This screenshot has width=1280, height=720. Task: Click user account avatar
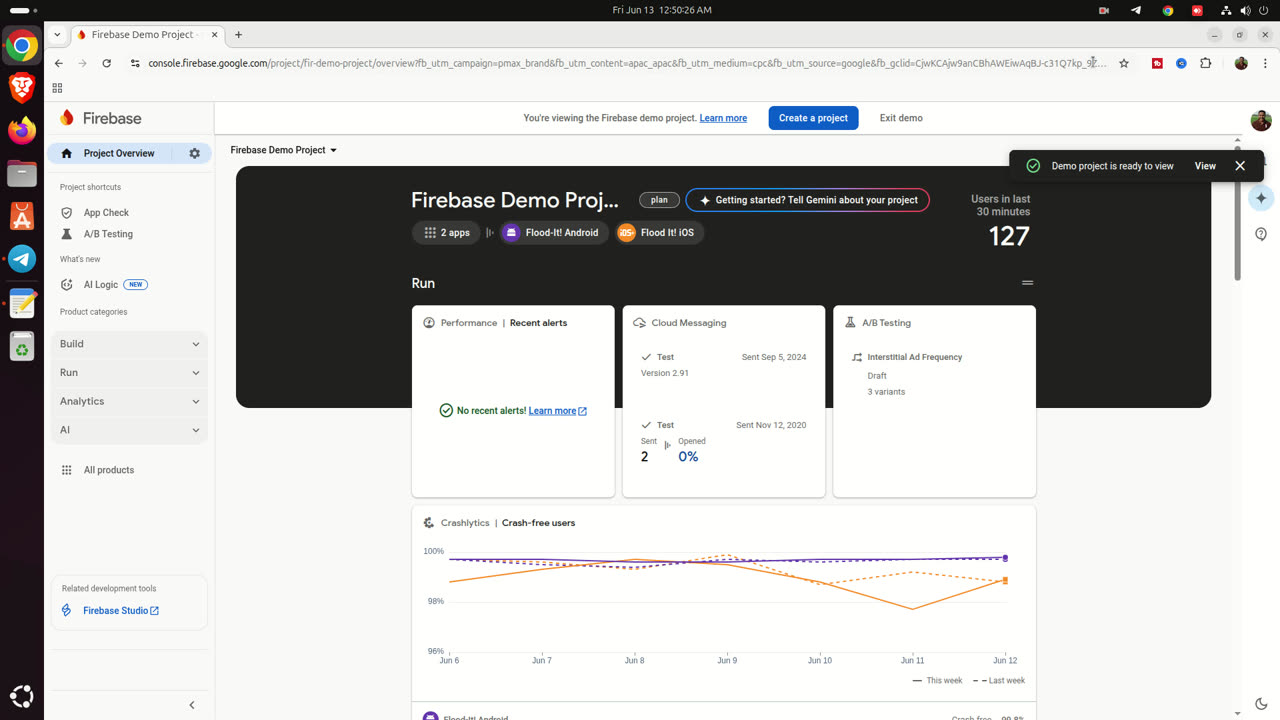pos(1261,120)
